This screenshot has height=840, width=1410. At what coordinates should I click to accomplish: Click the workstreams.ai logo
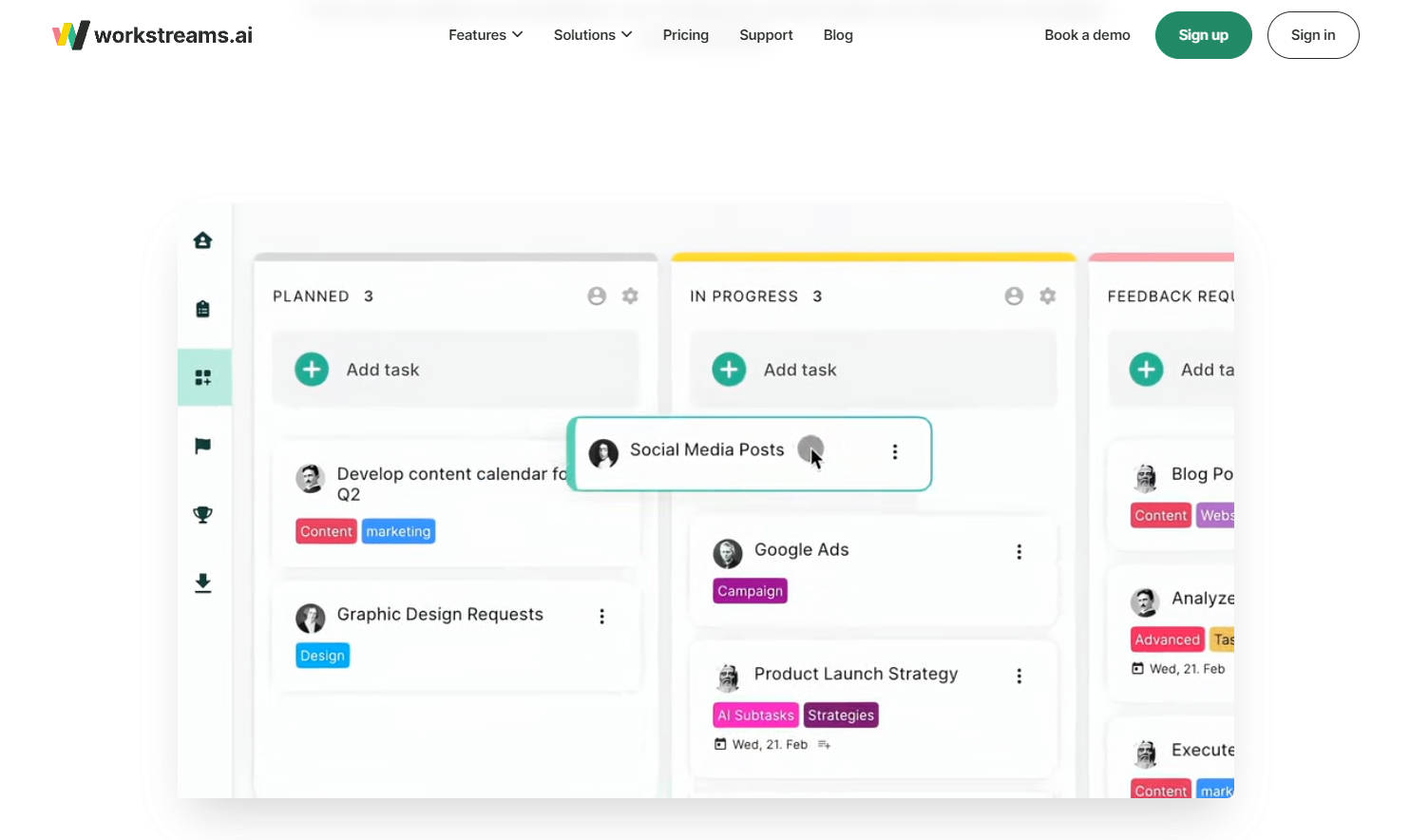152,35
